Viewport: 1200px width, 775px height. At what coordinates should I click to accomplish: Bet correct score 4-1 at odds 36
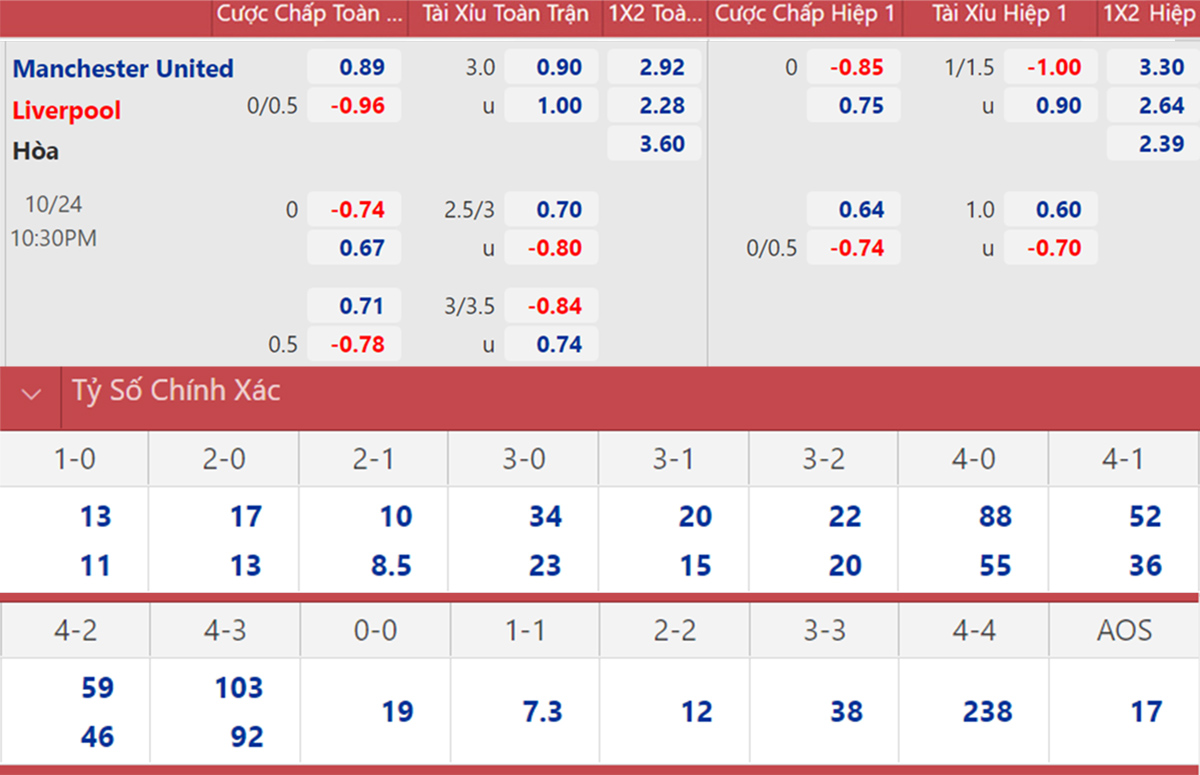pyautogui.click(x=1145, y=566)
